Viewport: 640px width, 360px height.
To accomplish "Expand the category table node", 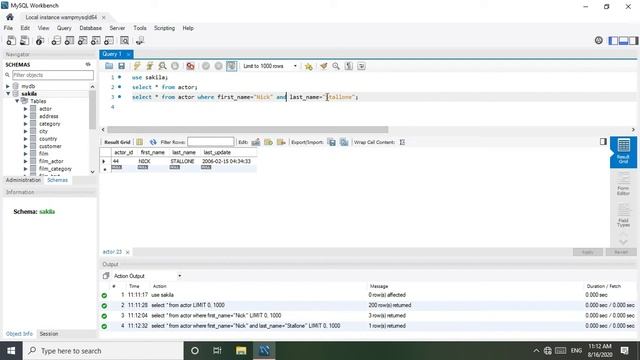I will click(25, 124).
